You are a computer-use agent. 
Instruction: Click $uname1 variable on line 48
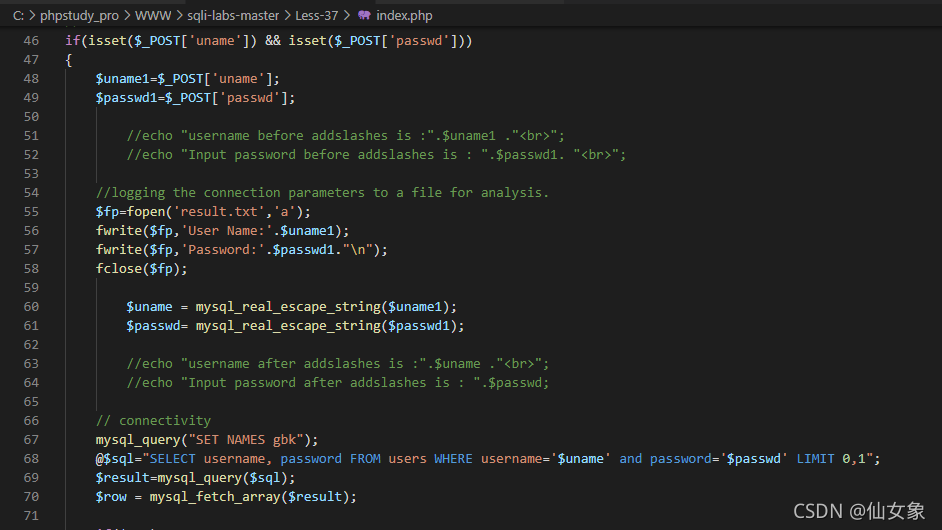122,79
